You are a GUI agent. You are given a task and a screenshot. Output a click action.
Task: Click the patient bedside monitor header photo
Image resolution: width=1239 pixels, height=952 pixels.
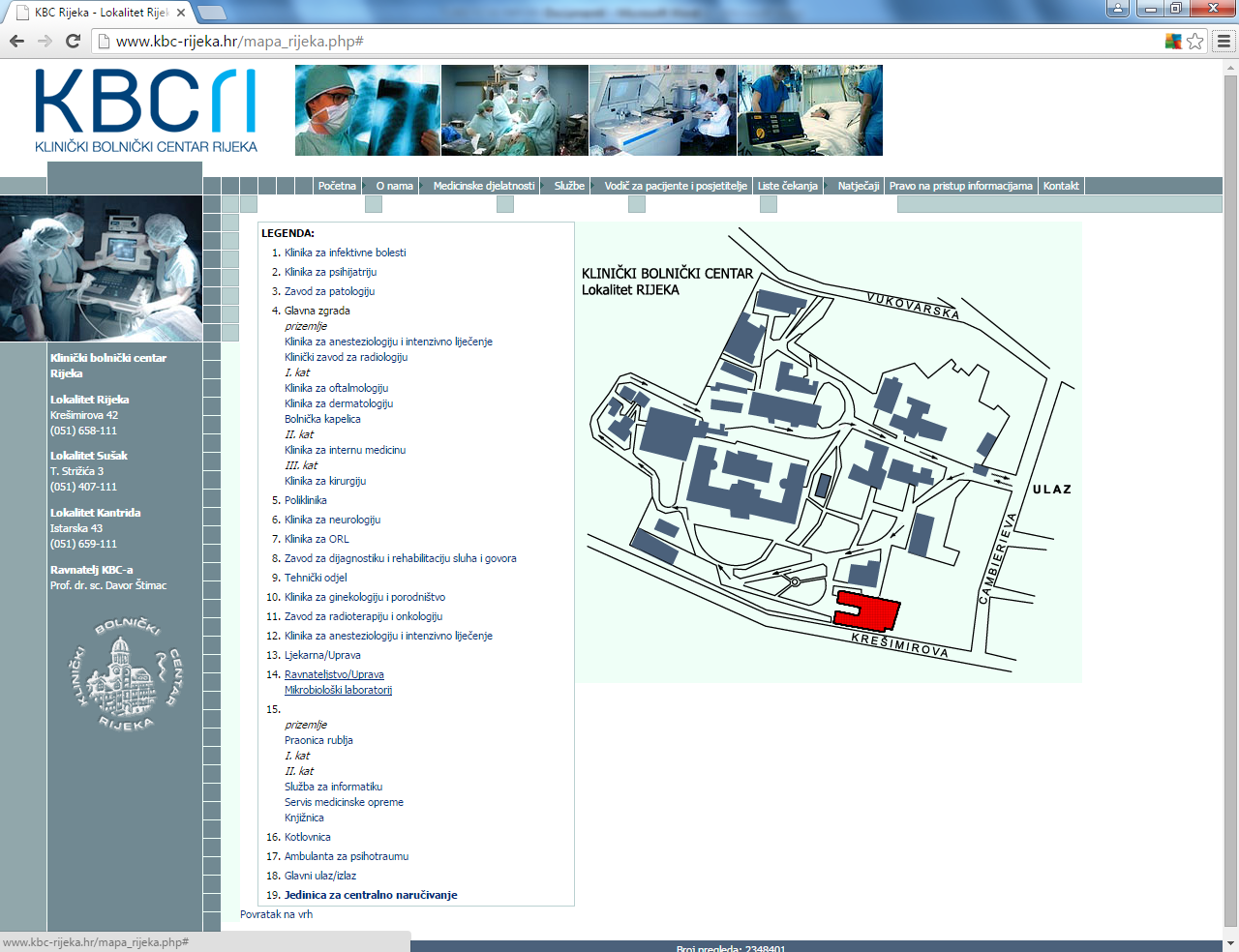pyautogui.click(x=810, y=110)
